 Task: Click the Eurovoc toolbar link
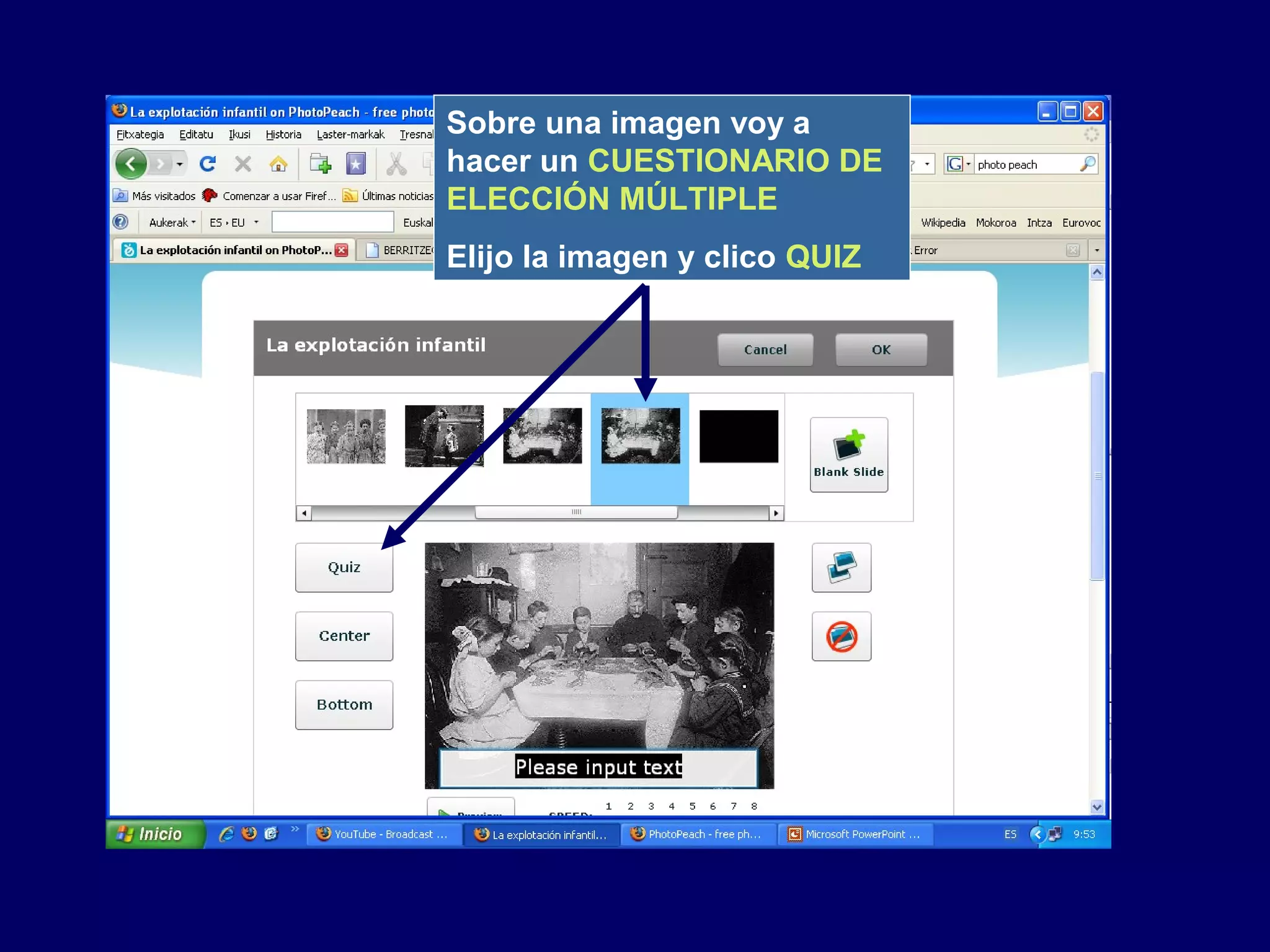click(x=1081, y=223)
